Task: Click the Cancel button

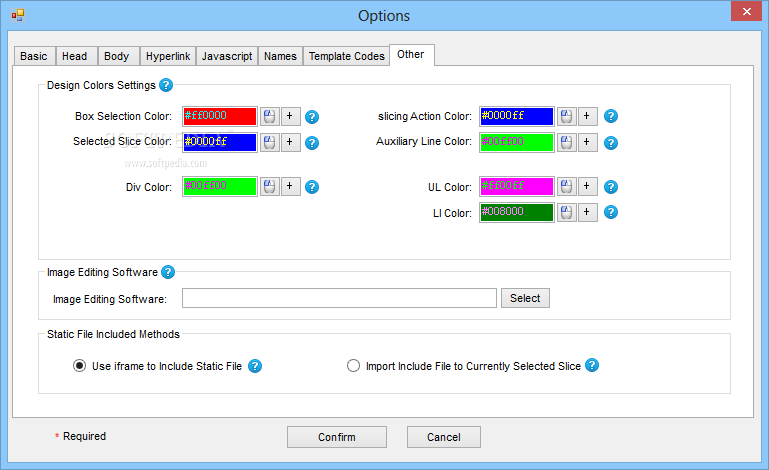Action: point(444,437)
